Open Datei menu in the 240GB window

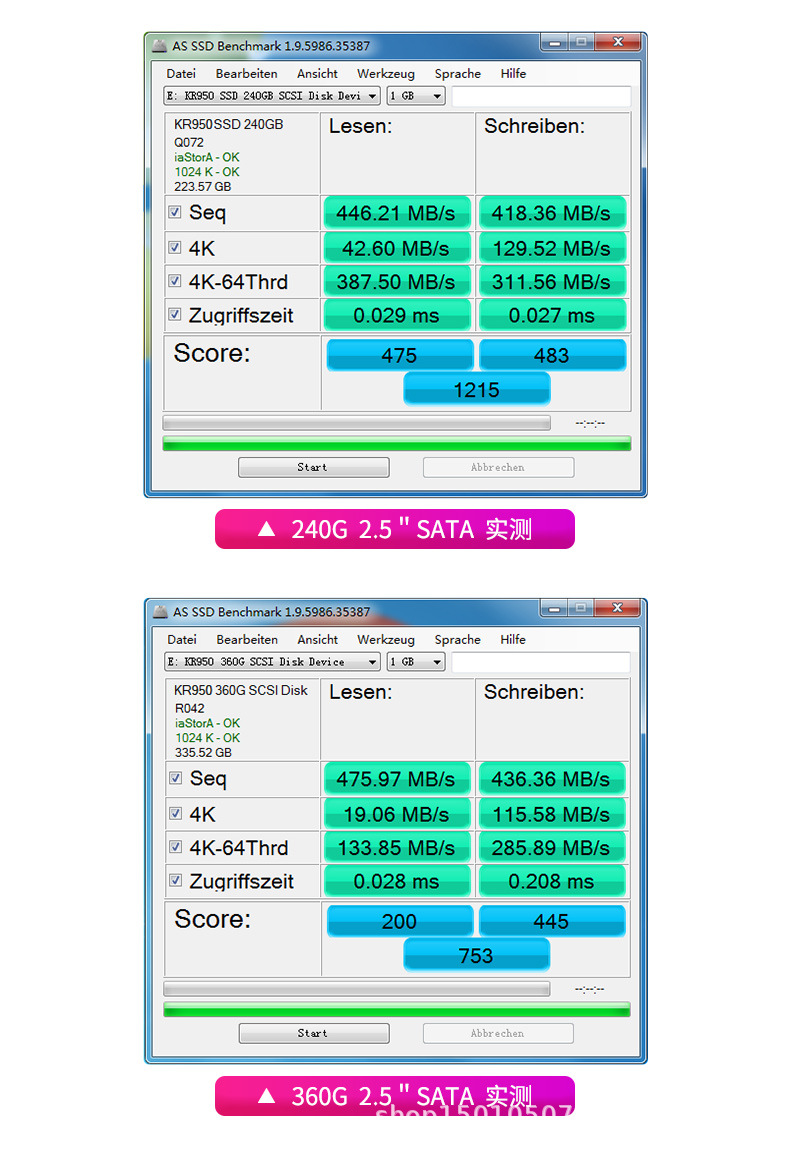(181, 73)
